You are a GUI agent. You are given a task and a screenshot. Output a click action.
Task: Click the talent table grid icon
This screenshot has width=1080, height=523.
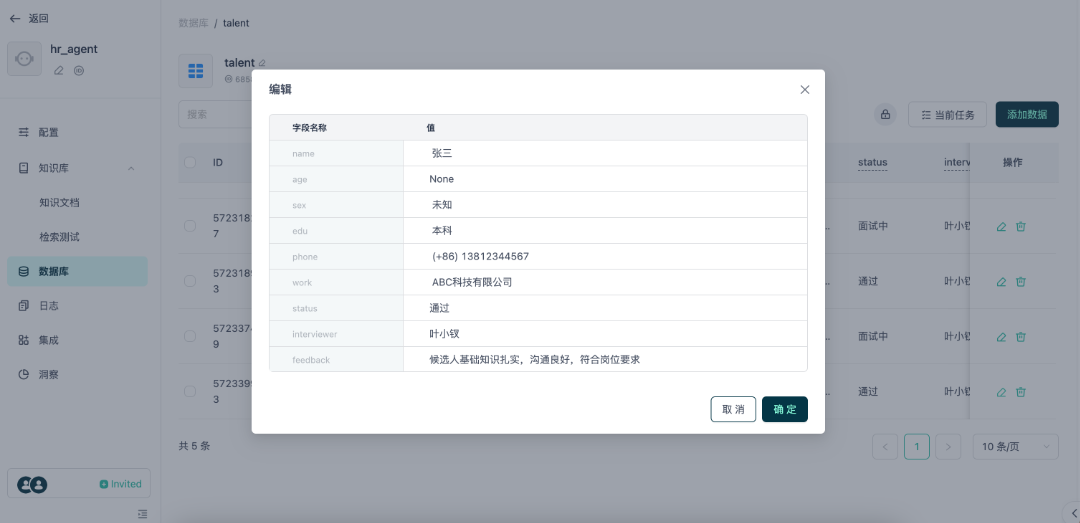point(196,71)
